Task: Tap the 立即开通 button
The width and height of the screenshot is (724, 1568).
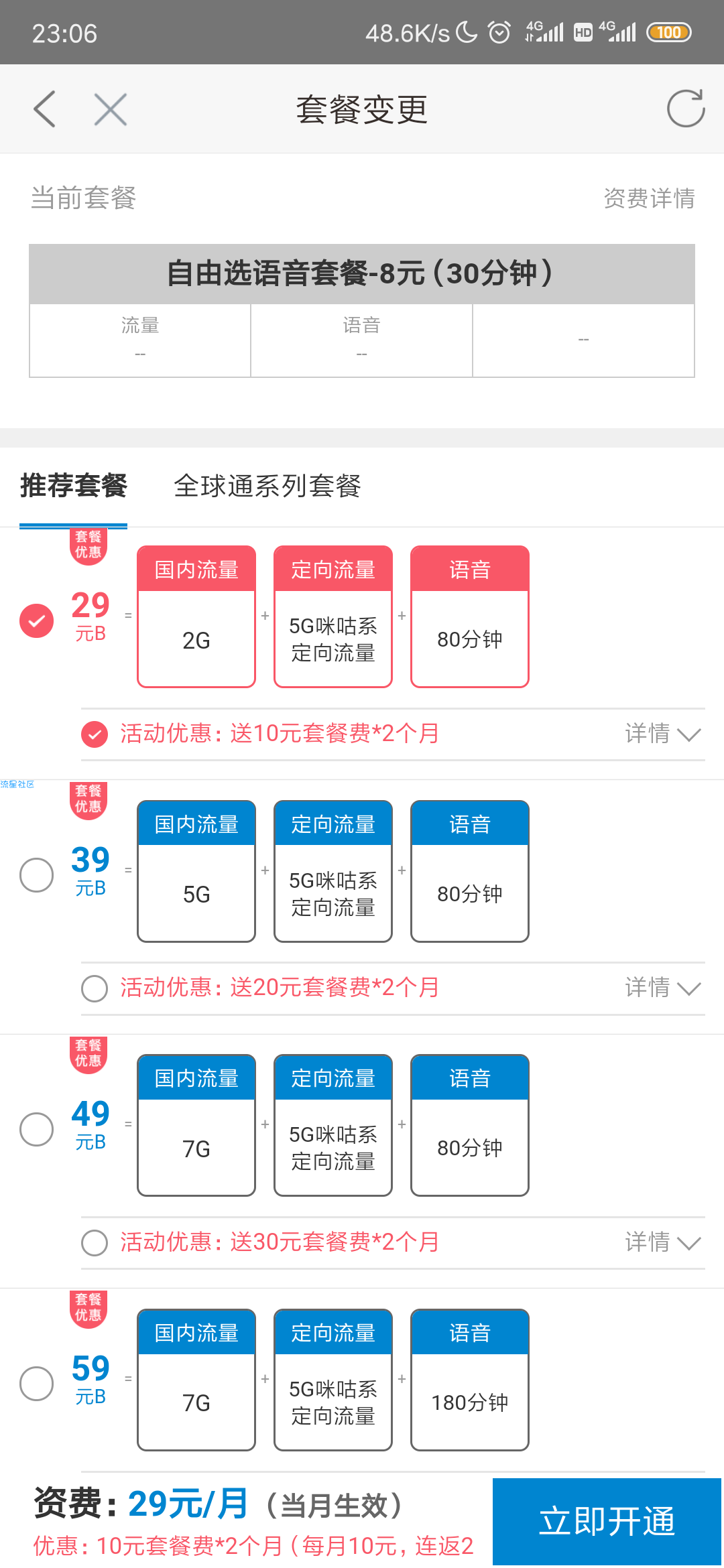Action: pos(607,1522)
